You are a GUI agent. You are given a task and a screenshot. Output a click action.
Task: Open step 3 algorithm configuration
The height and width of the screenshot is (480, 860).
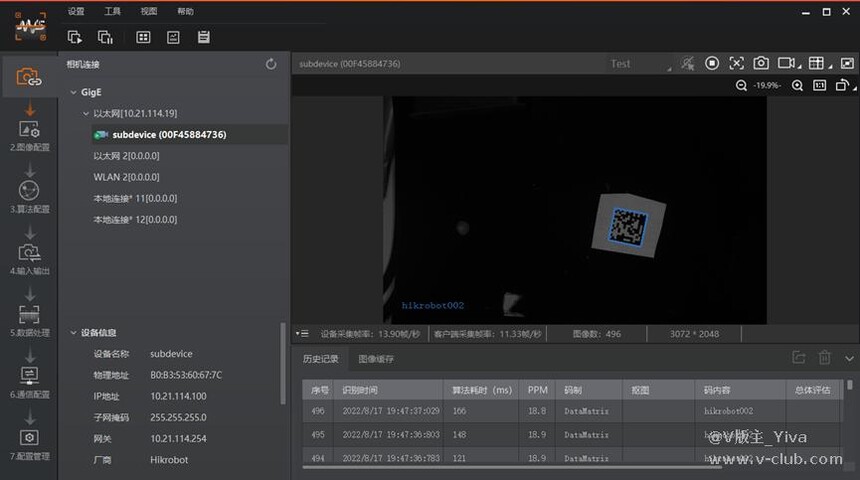click(30, 197)
